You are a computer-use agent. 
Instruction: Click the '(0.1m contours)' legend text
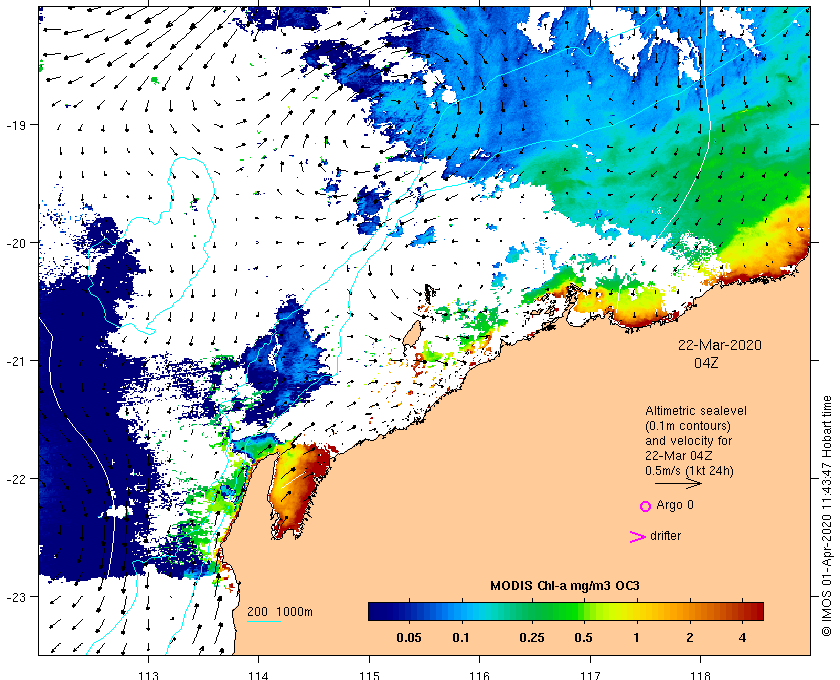click(x=688, y=426)
